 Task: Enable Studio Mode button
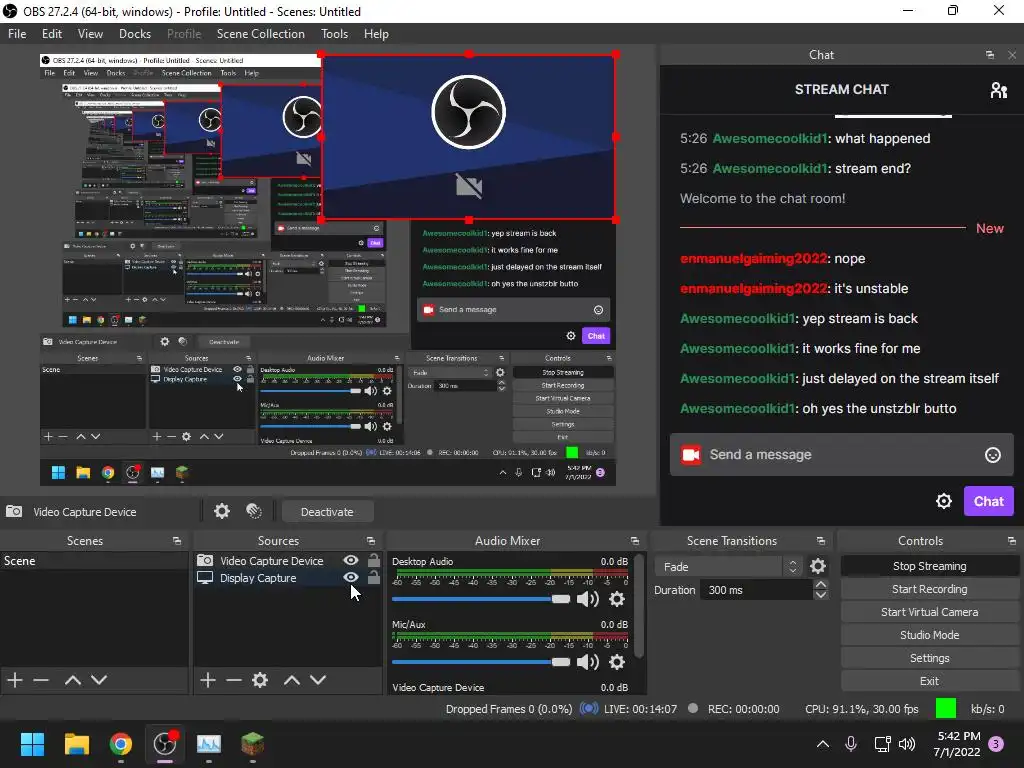tap(929, 635)
